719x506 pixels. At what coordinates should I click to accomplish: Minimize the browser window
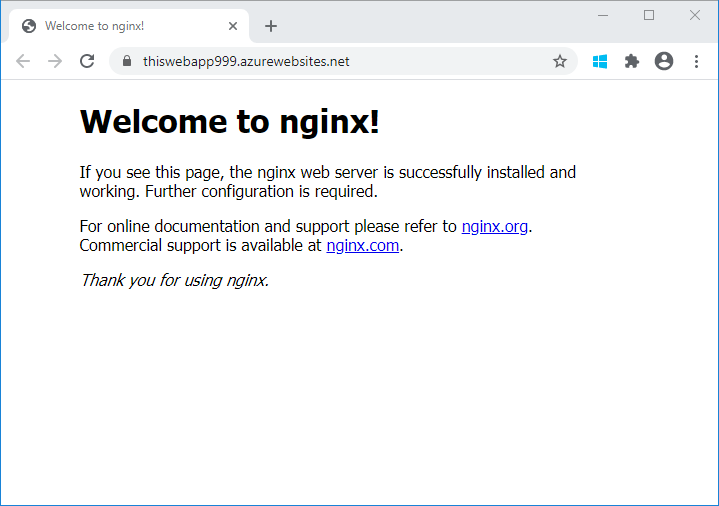pyautogui.click(x=603, y=15)
